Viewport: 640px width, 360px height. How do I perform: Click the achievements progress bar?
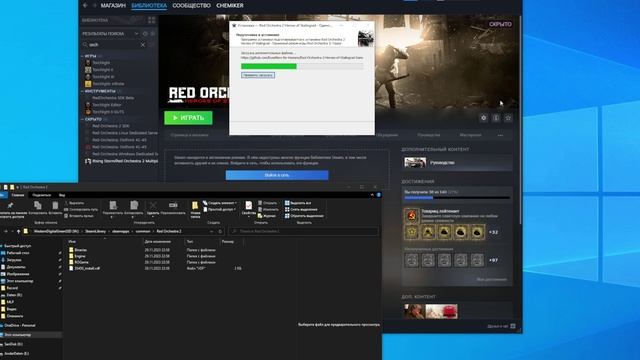(457, 198)
